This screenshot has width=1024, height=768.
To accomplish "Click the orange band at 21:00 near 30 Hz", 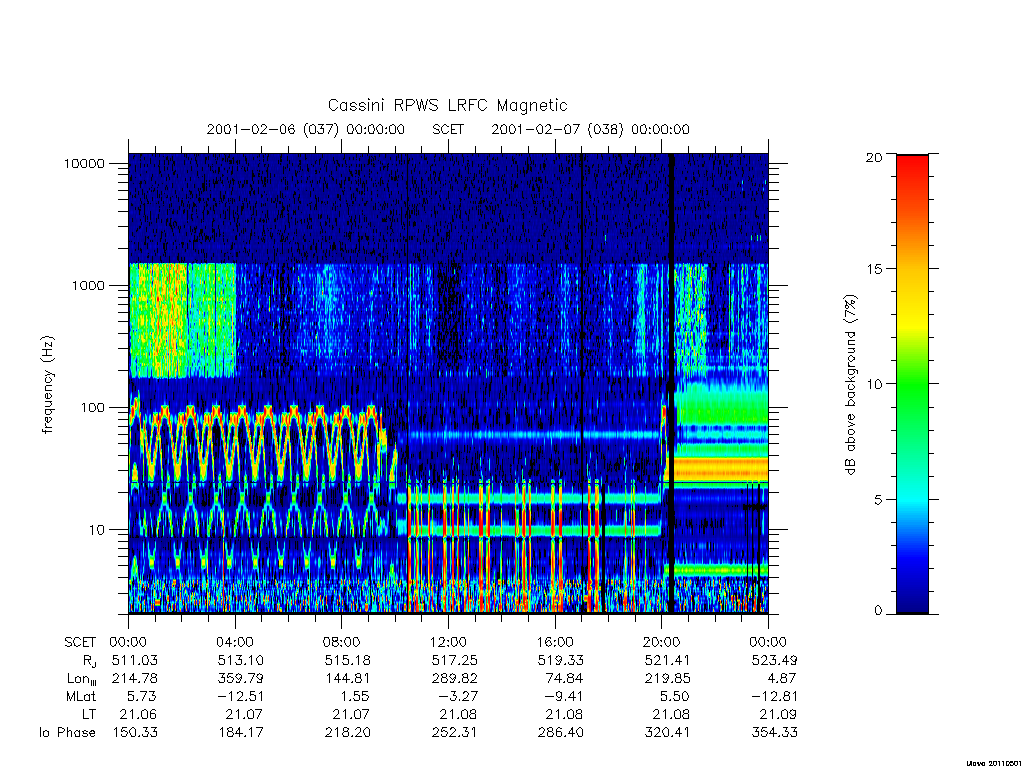I will pyautogui.click(x=721, y=470).
